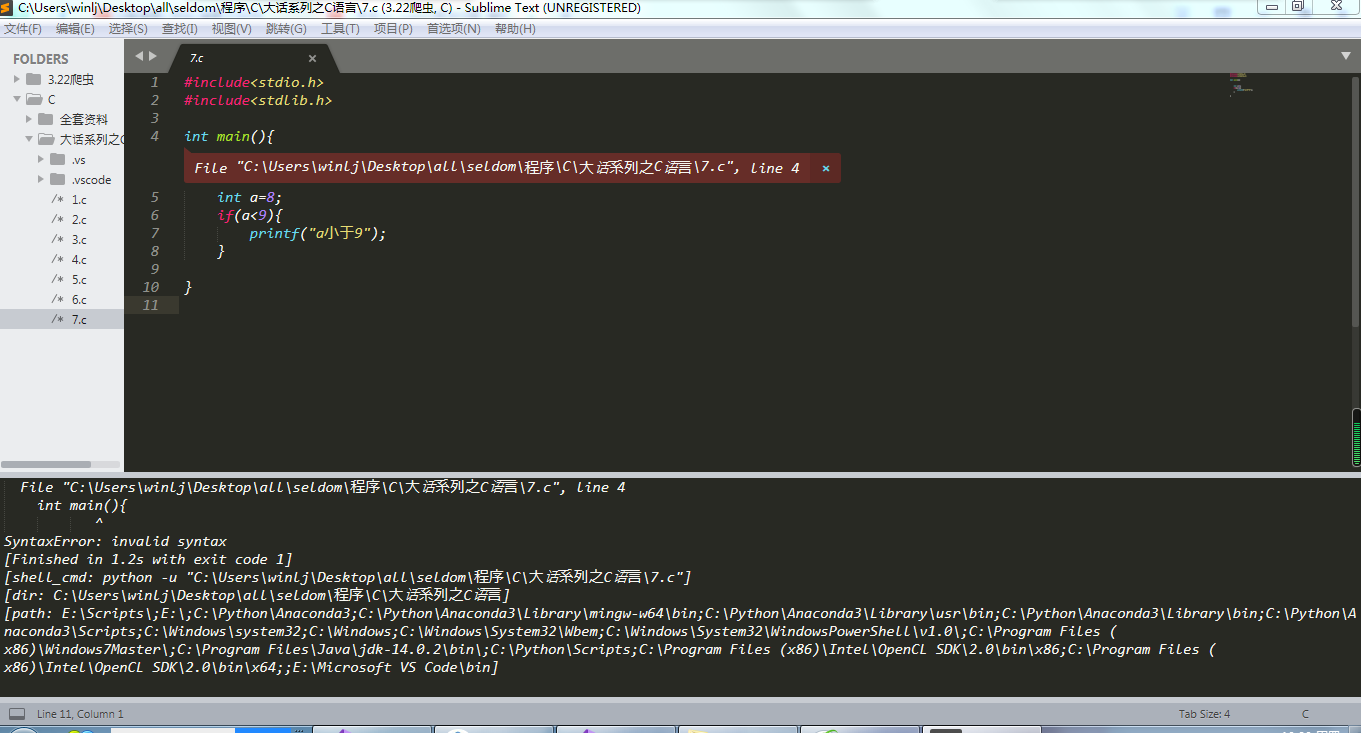Open the panel switcher icon in status bar
The width and height of the screenshot is (1361, 733).
16,714
